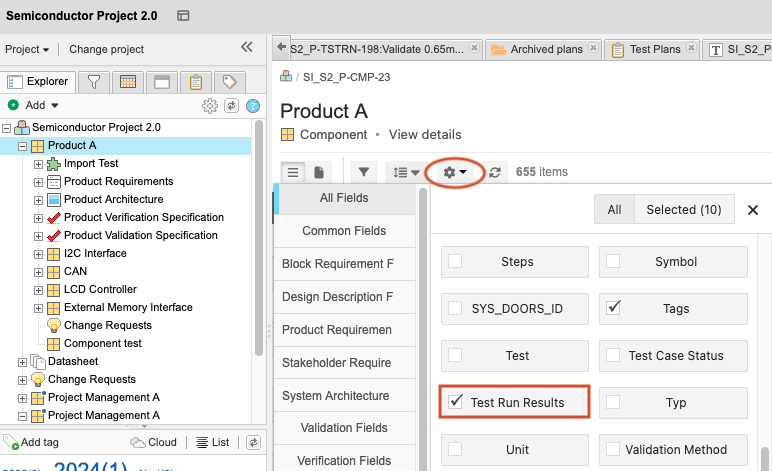
Task: Switch to document view icon
Action: tap(319, 172)
